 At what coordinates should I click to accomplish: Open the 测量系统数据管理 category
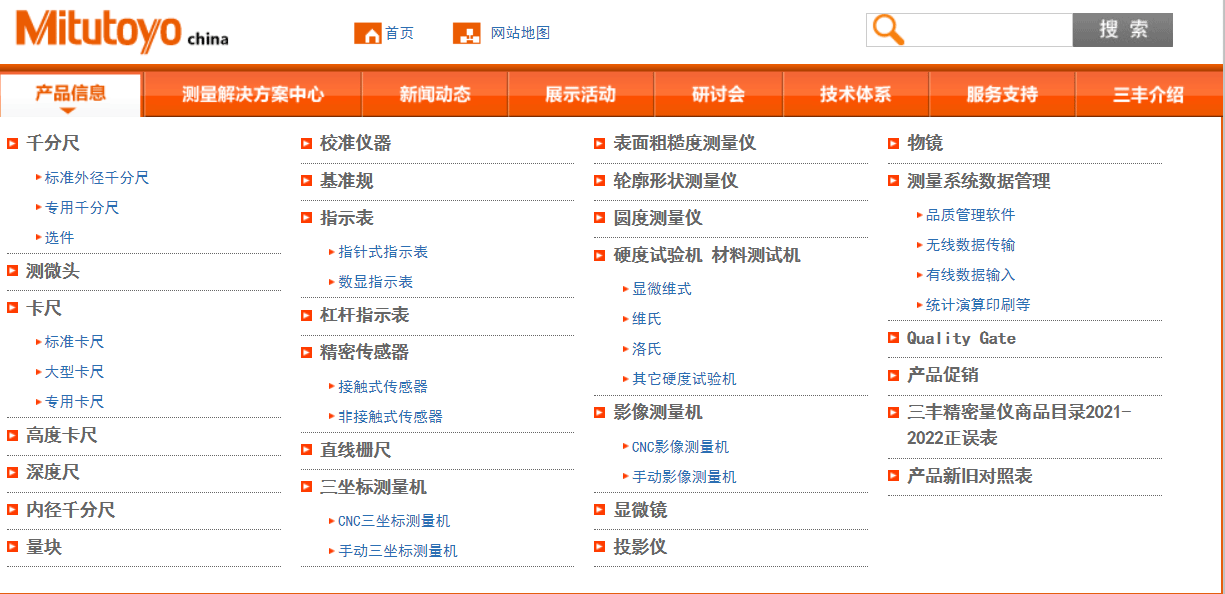click(979, 181)
